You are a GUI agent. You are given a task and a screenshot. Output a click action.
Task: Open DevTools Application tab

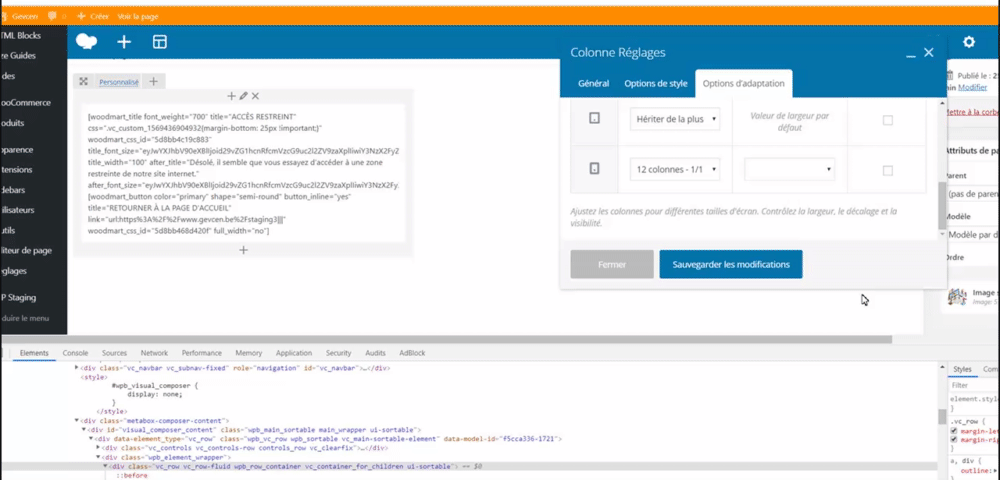(x=294, y=353)
